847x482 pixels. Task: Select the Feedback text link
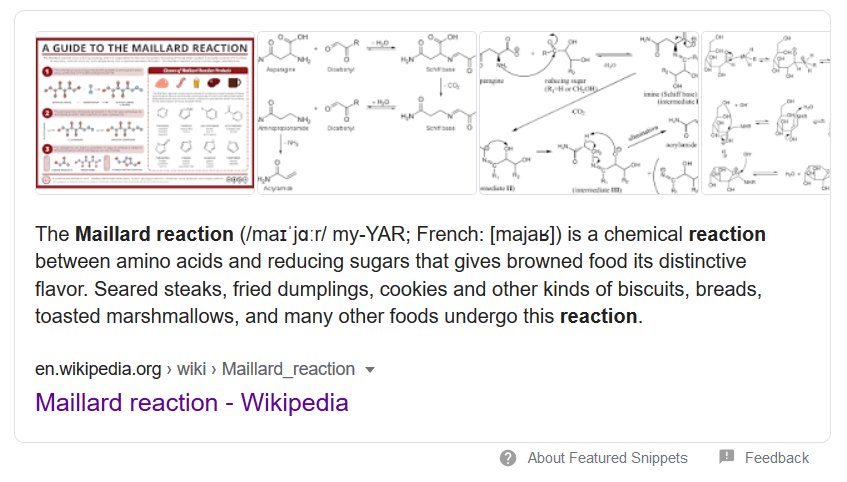(777, 458)
